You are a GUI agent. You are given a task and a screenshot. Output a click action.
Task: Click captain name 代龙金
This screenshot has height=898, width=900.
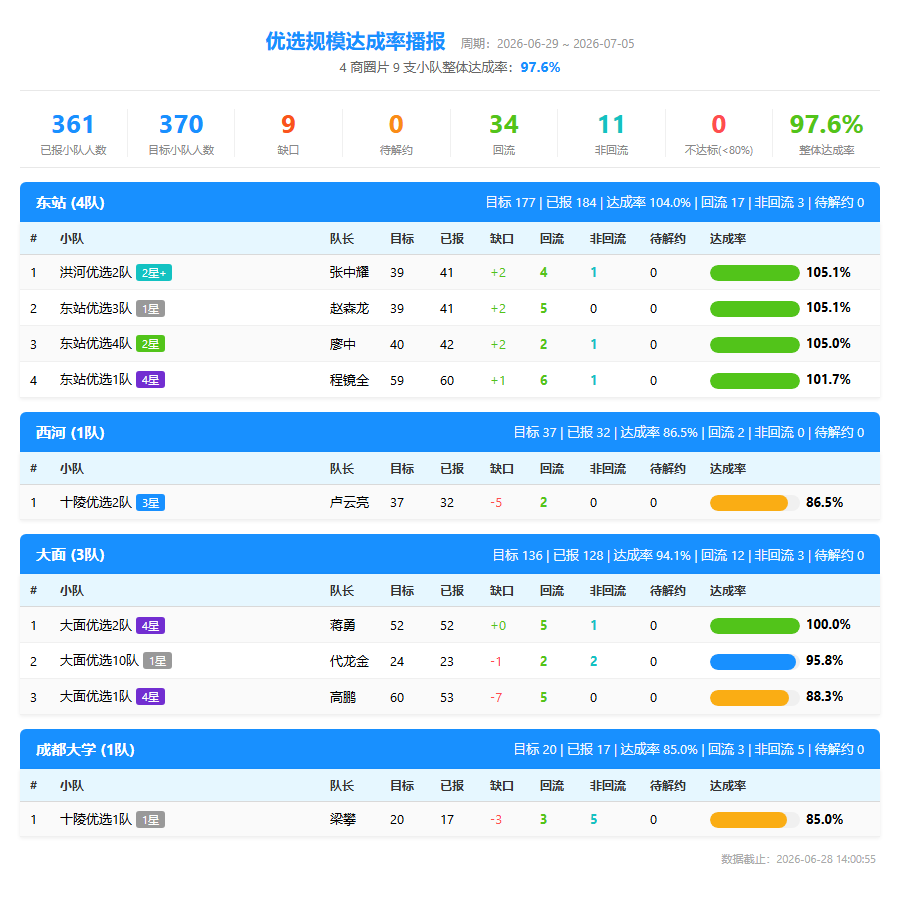pyautogui.click(x=349, y=662)
